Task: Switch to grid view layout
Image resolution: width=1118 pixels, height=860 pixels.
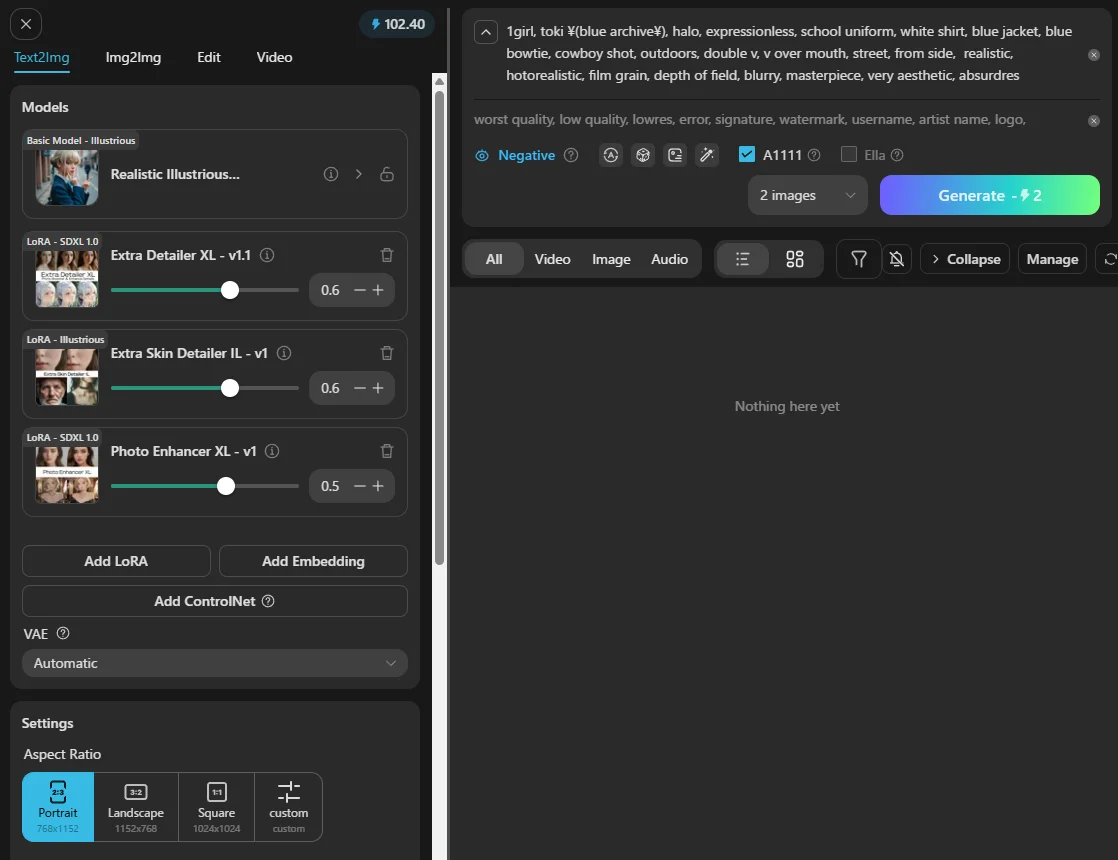Action: (795, 259)
